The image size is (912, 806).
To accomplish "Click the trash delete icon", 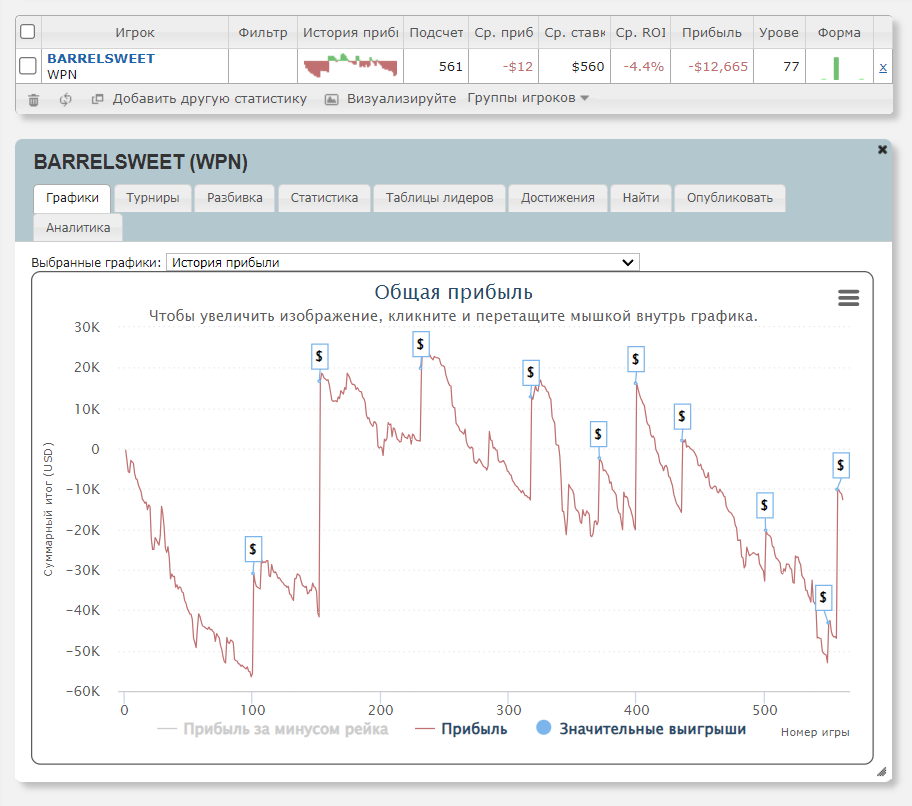I will [34, 99].
